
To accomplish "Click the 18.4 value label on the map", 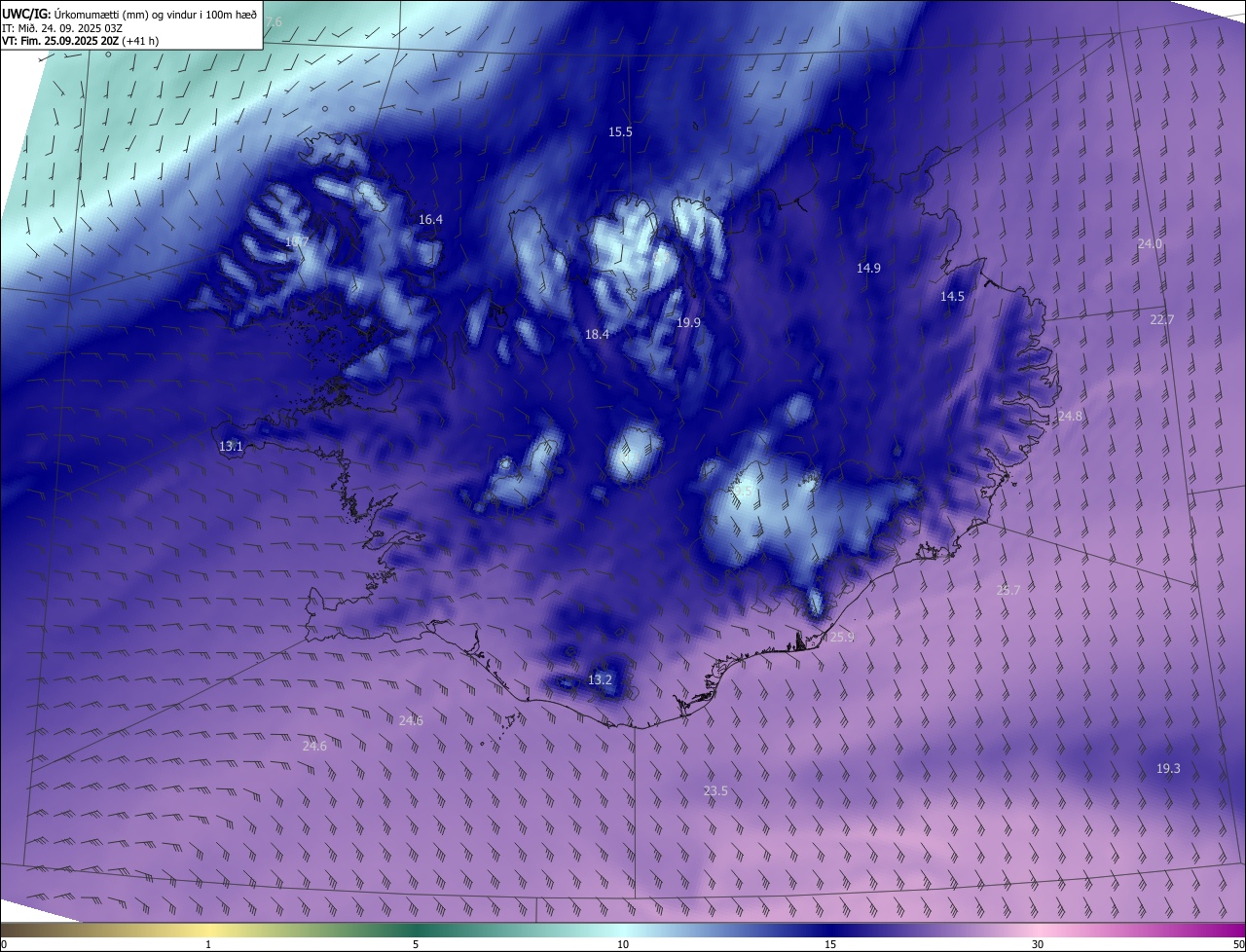I will [597, 334].
